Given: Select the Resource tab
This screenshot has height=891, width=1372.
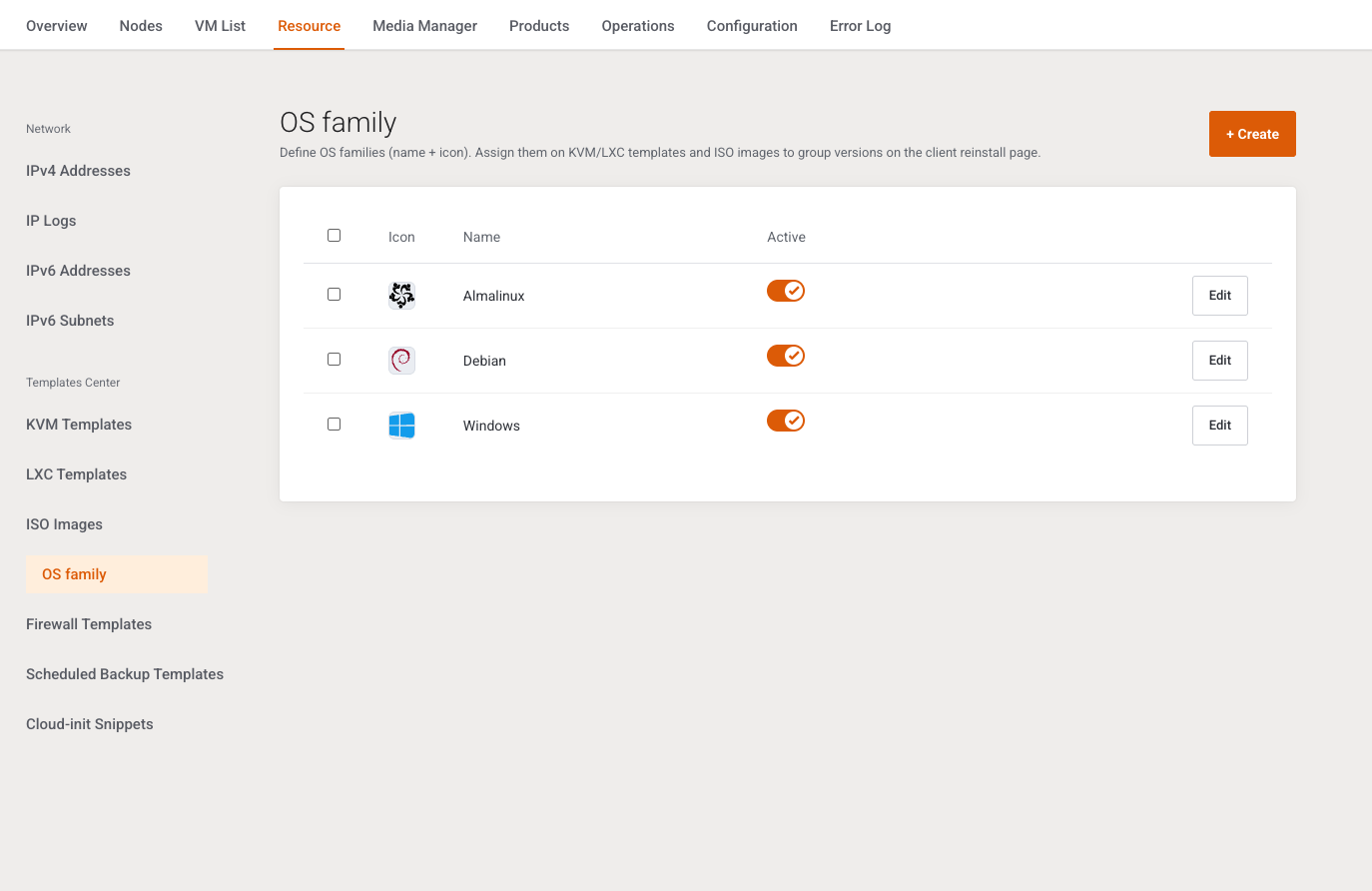Looking at the screenshot, I should [x=310, y=26].
